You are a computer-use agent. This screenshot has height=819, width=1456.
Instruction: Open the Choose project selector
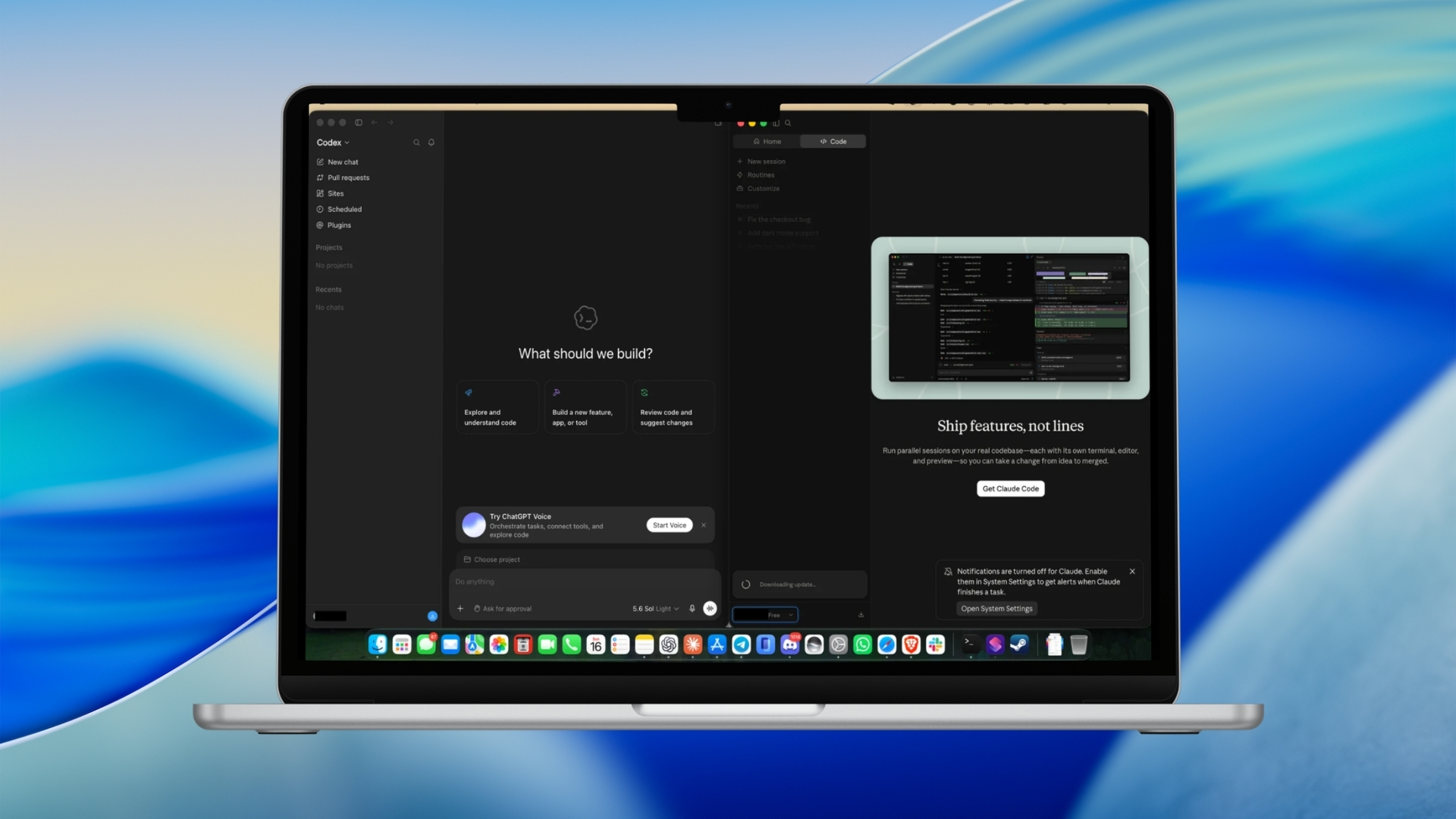coord(491,560)
